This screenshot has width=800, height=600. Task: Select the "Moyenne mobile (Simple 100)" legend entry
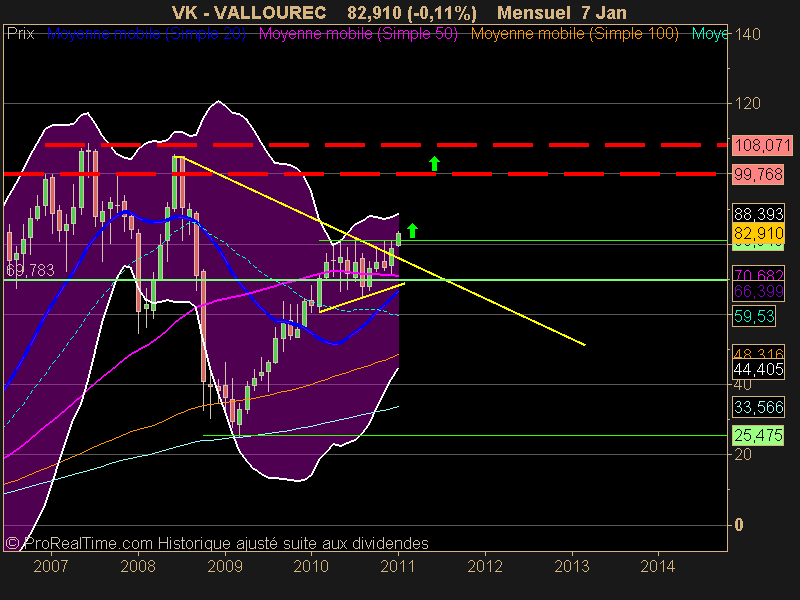click(x=575, y=34)
